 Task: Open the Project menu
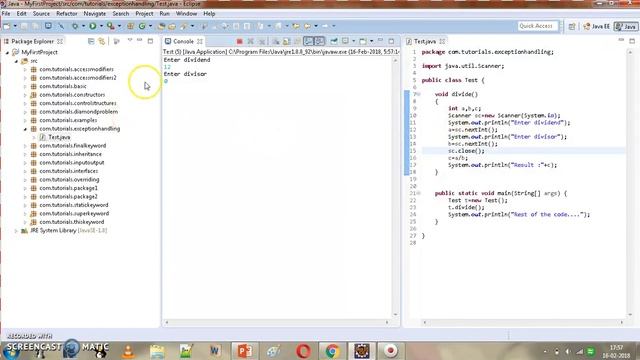[x=144, y=13]
